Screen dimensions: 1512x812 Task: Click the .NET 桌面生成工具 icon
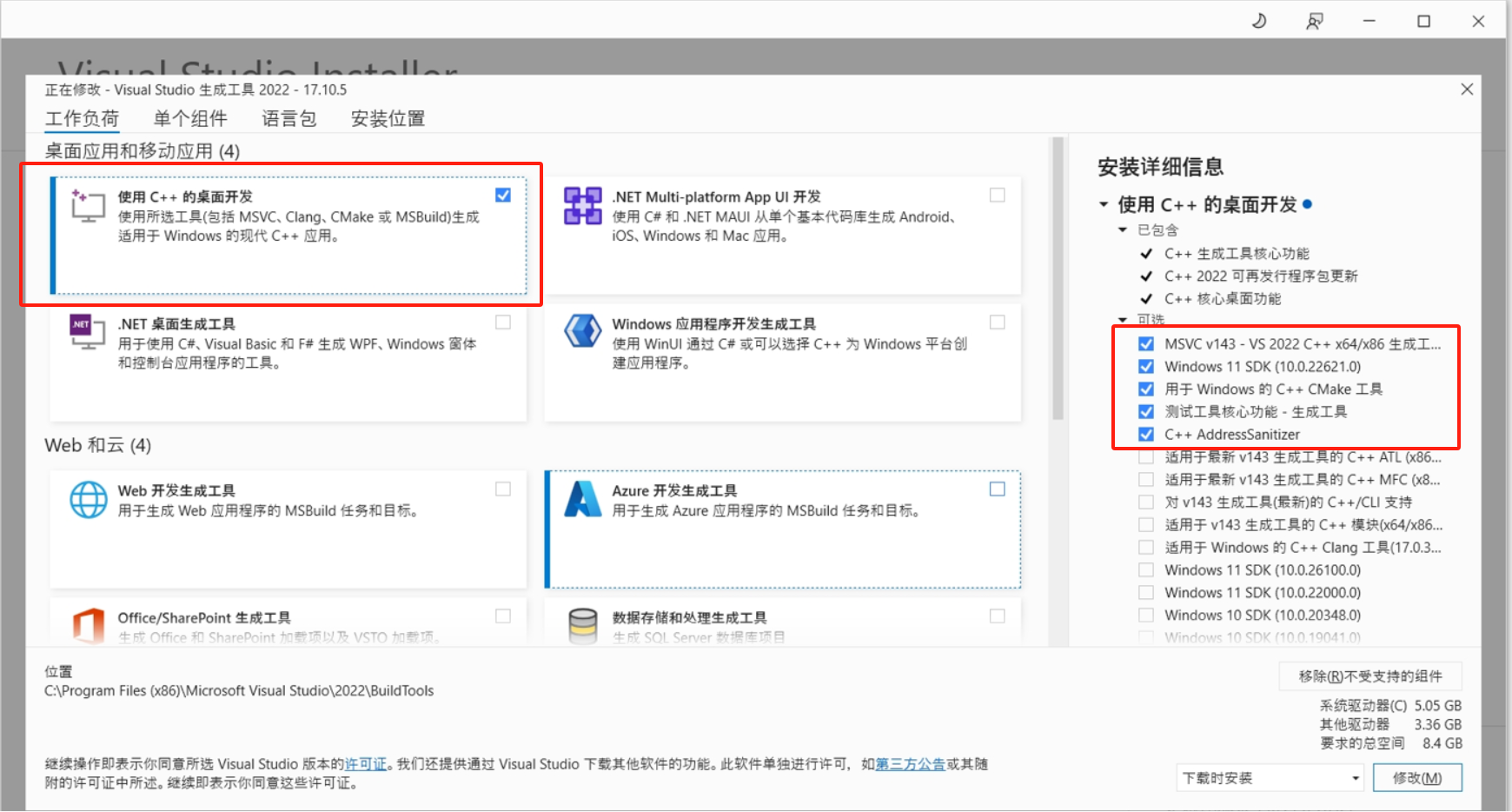[87, 331]
